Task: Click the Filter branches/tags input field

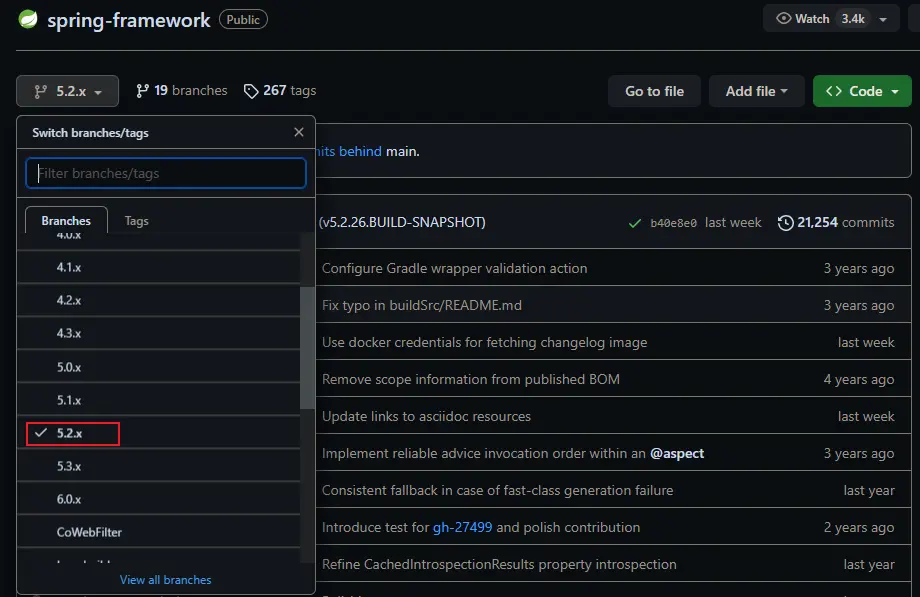Action: (166, 173)
